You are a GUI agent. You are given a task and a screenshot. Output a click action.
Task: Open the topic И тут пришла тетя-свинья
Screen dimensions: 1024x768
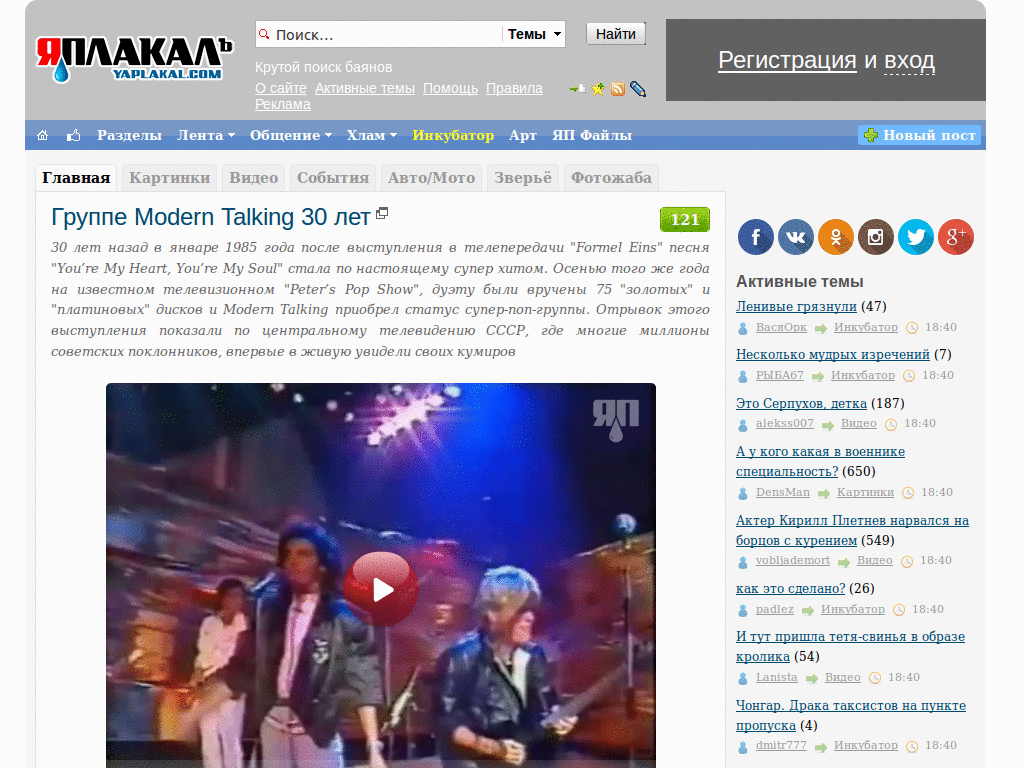[850, 647]
